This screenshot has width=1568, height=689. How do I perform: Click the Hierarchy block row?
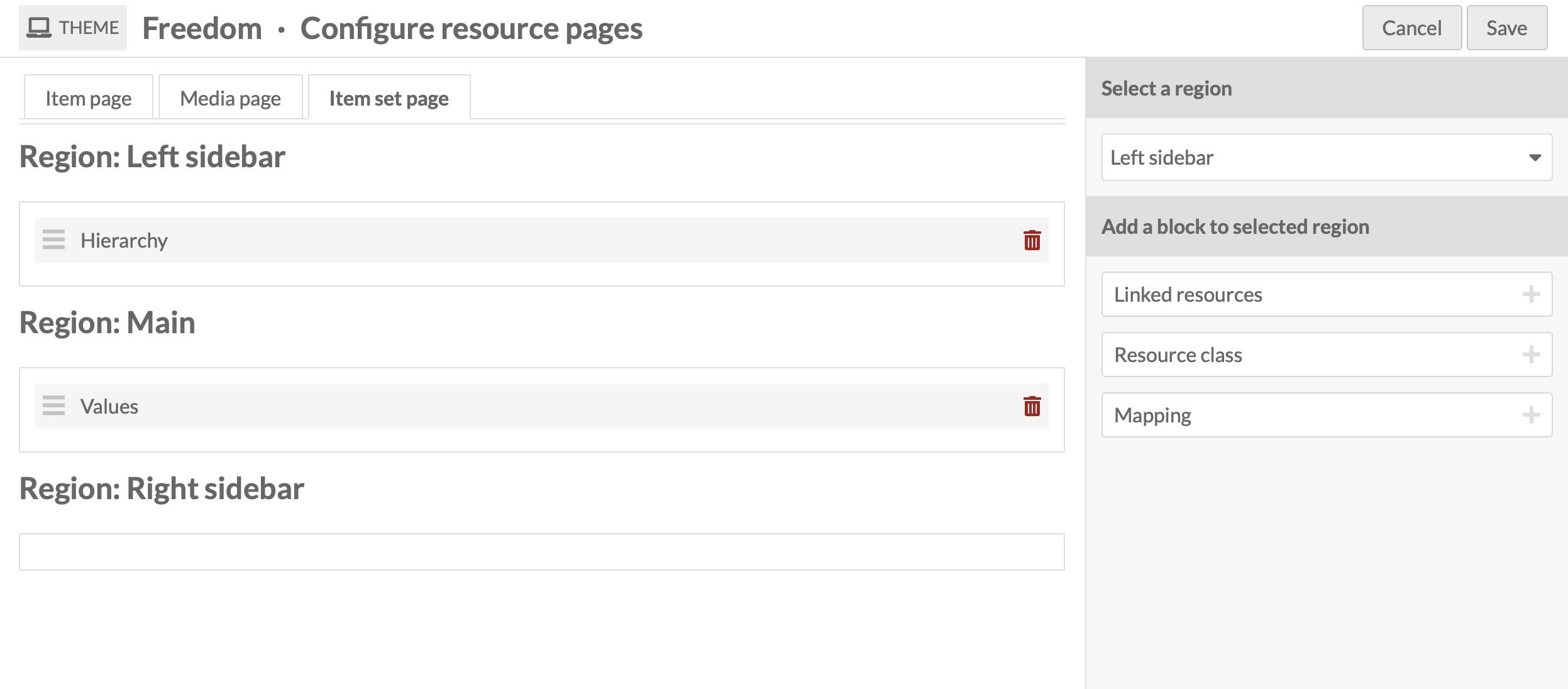541,240
